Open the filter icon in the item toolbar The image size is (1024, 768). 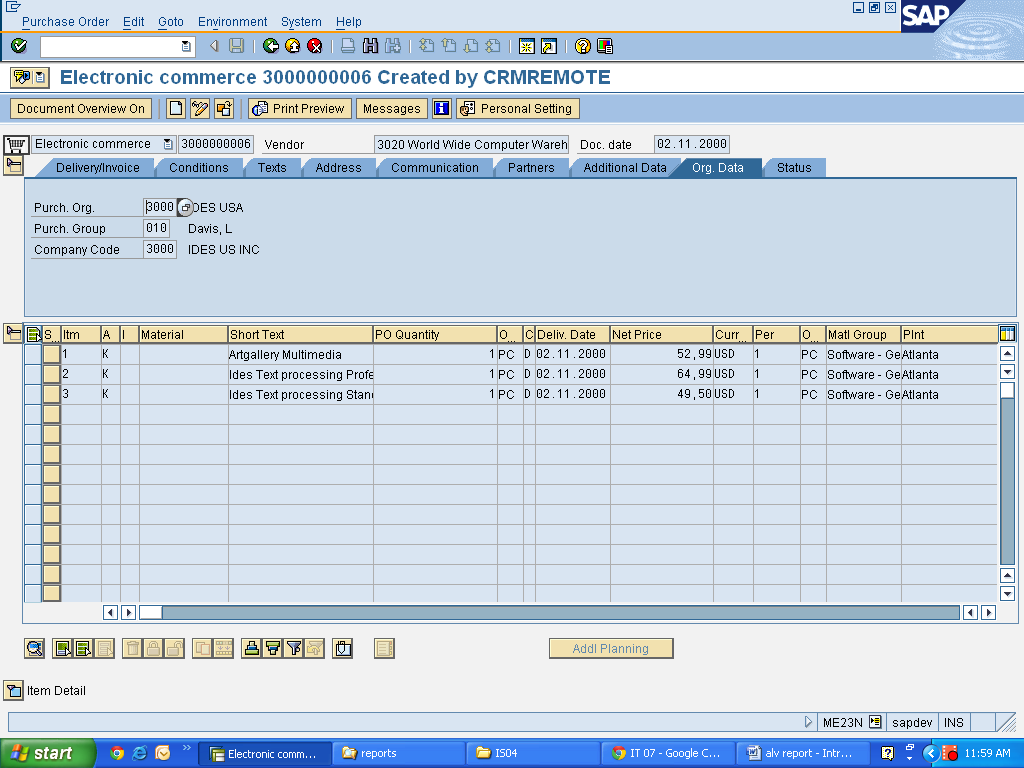tap(292, 648)
